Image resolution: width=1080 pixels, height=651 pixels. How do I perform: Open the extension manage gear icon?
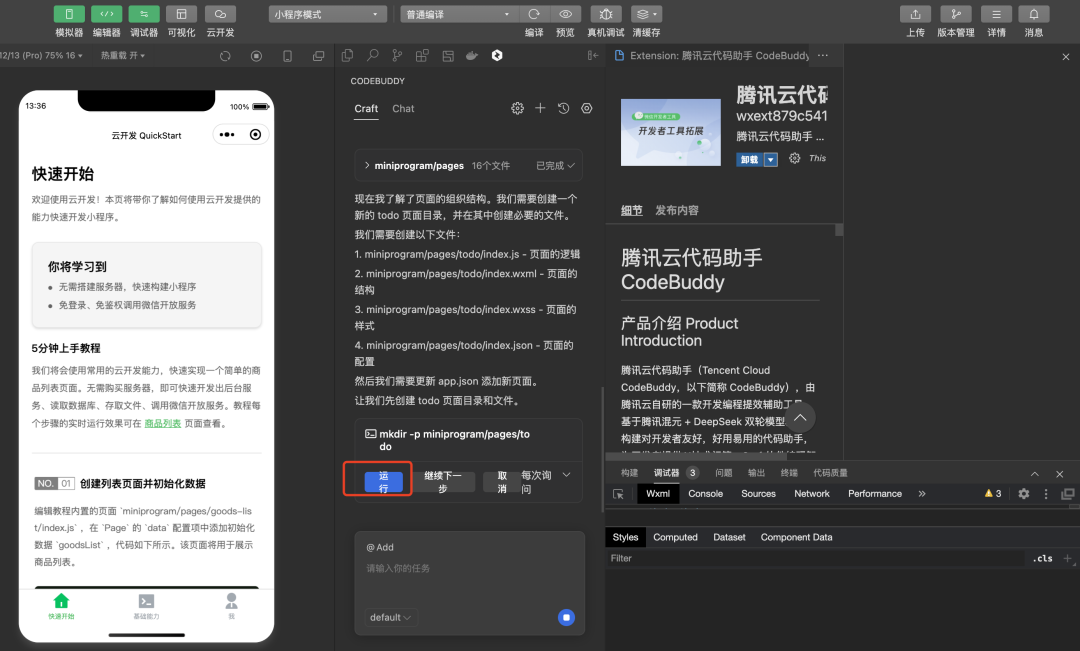point(794,158)
